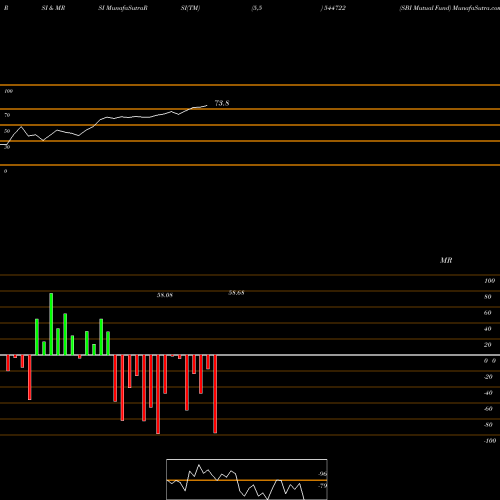The image size is (500, 500).
Task: Open the SBI Mutual Fund MunafaSutra header text
Action: click(449, 8)
